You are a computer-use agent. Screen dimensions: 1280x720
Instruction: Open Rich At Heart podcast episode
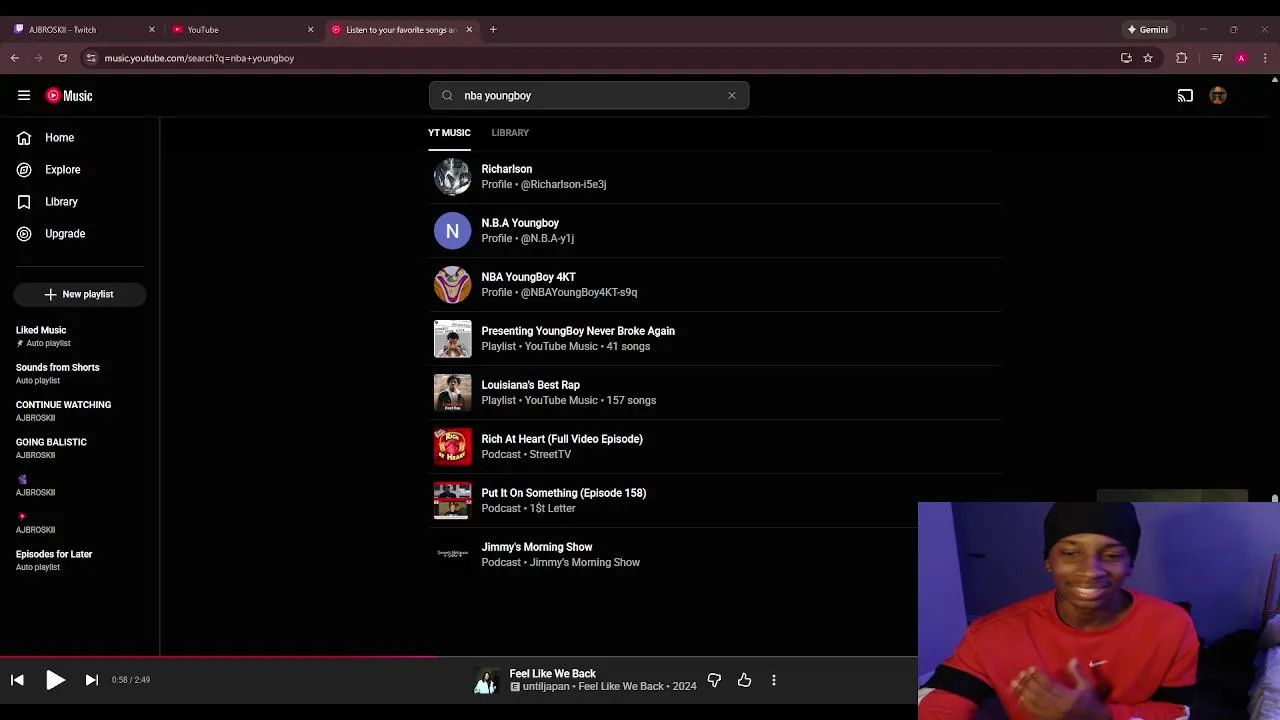tap(715, 447)
